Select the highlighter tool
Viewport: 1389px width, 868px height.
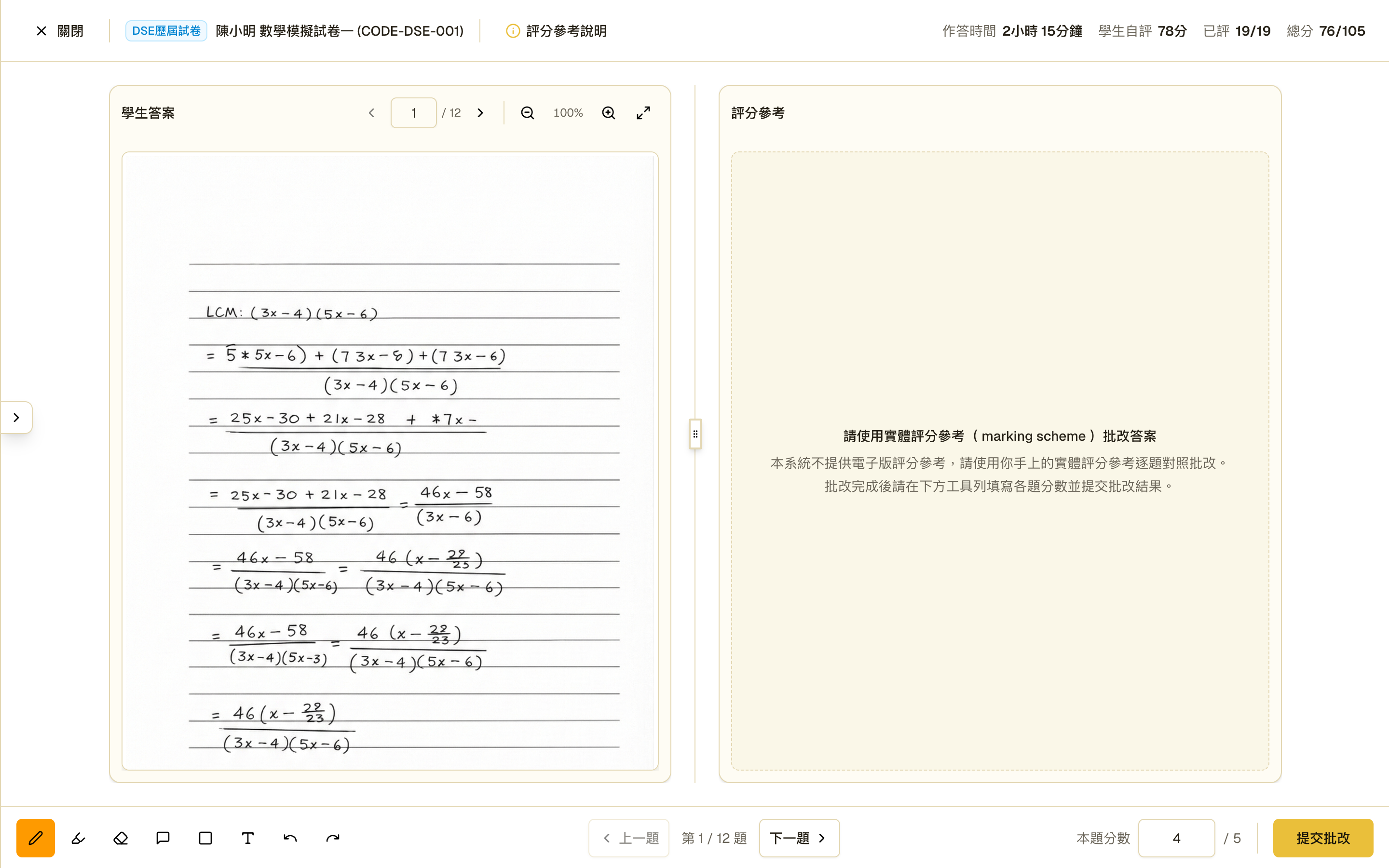click(78, 838)
